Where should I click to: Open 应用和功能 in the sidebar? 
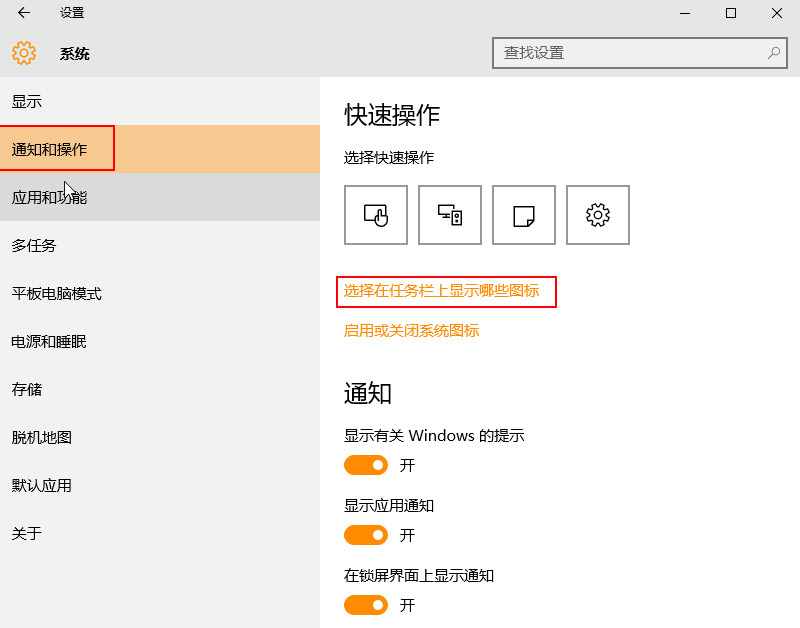[x=160, y=197]
